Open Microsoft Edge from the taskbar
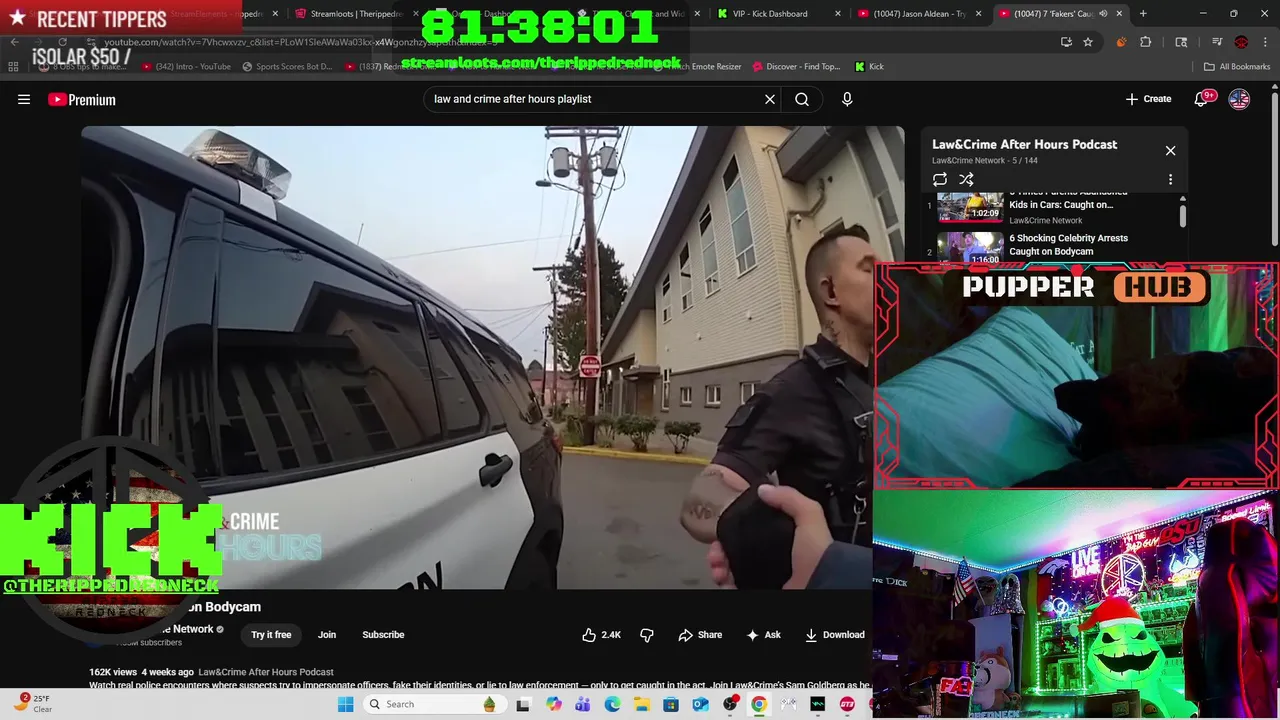This screenshot has width=1280, height=720. tap(612, 704)
